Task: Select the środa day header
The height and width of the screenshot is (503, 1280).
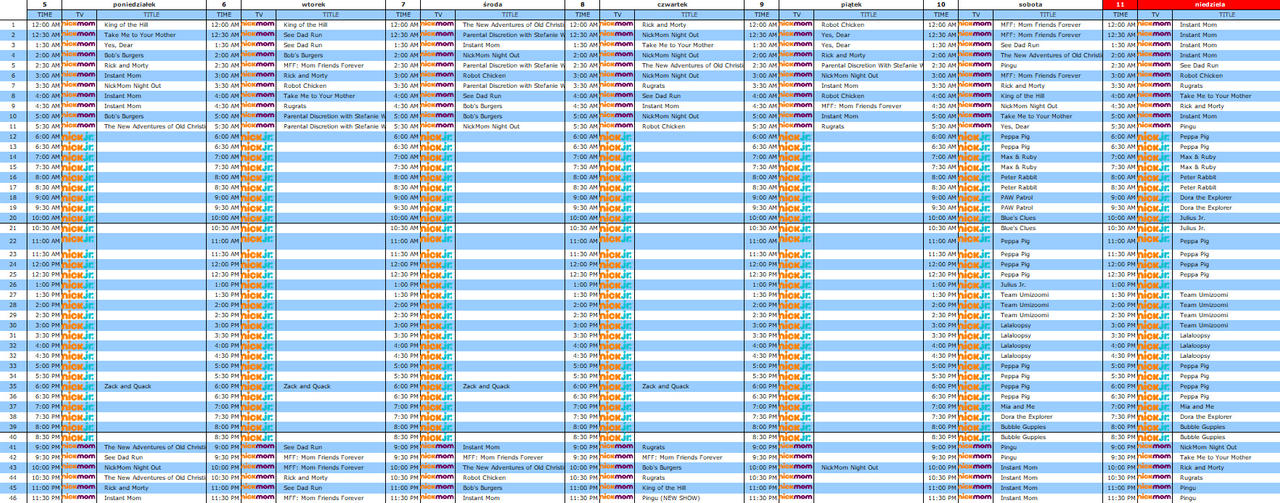Action: [492, 4]
